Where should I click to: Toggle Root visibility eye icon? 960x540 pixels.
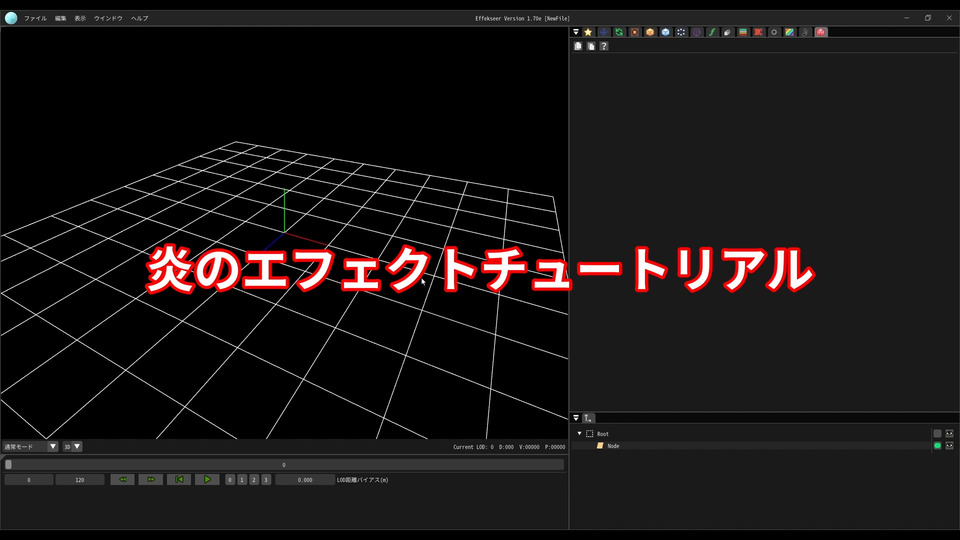(950, 433)
